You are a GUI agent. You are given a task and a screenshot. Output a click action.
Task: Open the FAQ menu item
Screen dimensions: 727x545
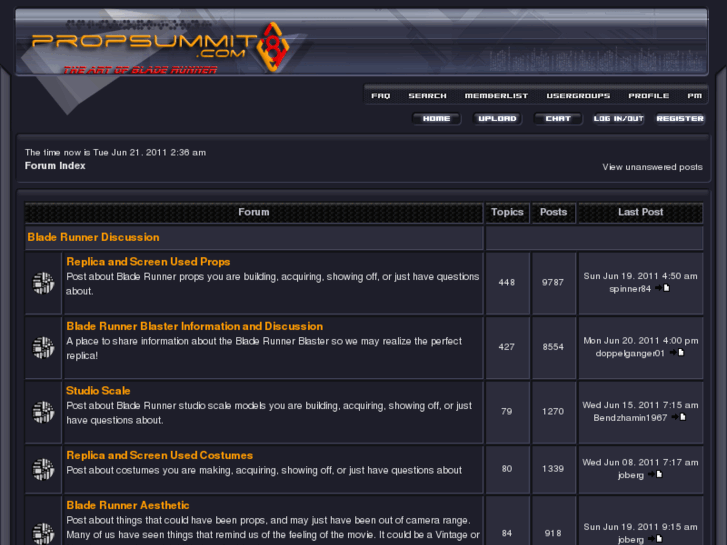pos(381,96)
